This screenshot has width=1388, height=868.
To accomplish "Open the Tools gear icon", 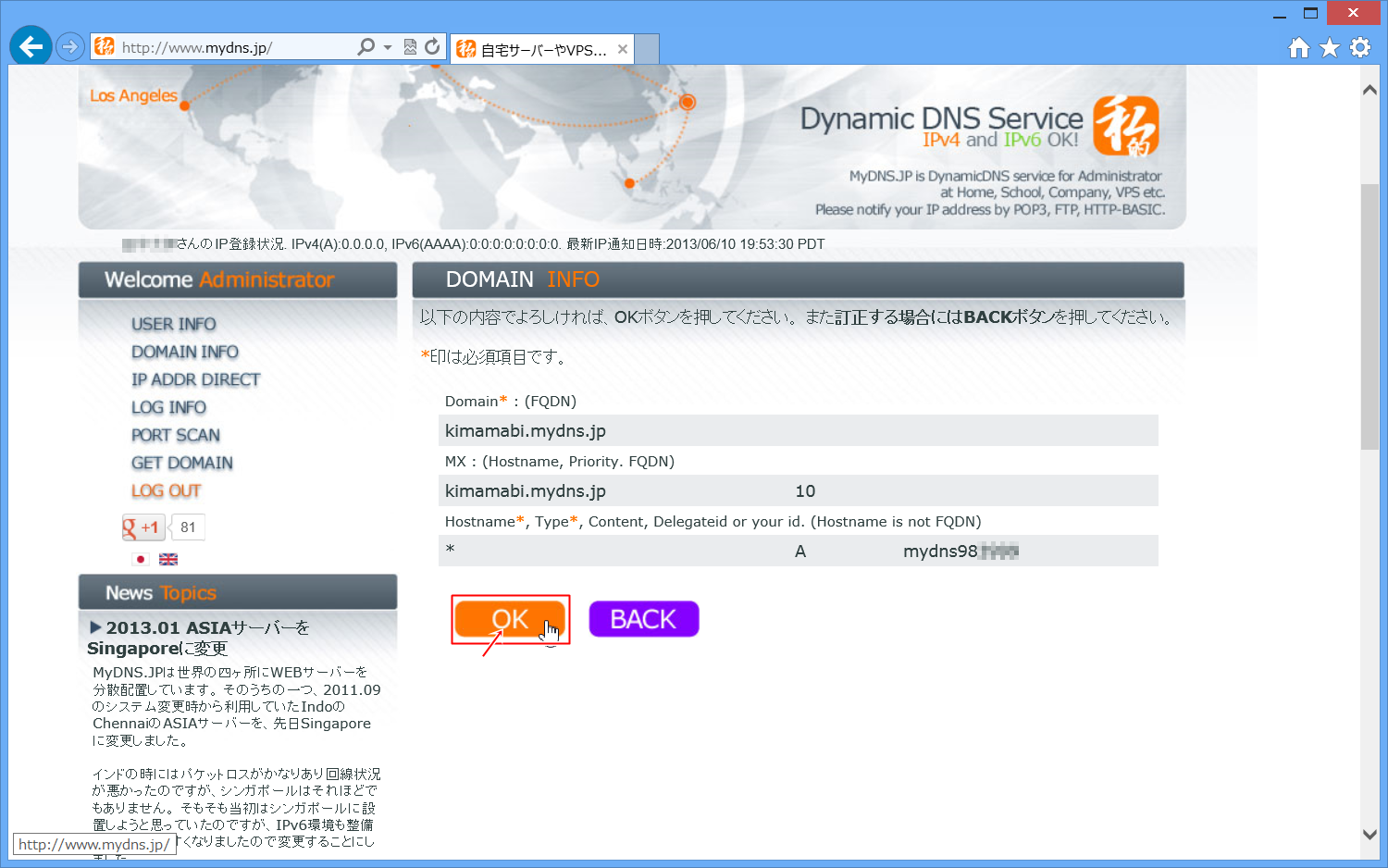I will tap(1360, 47).
